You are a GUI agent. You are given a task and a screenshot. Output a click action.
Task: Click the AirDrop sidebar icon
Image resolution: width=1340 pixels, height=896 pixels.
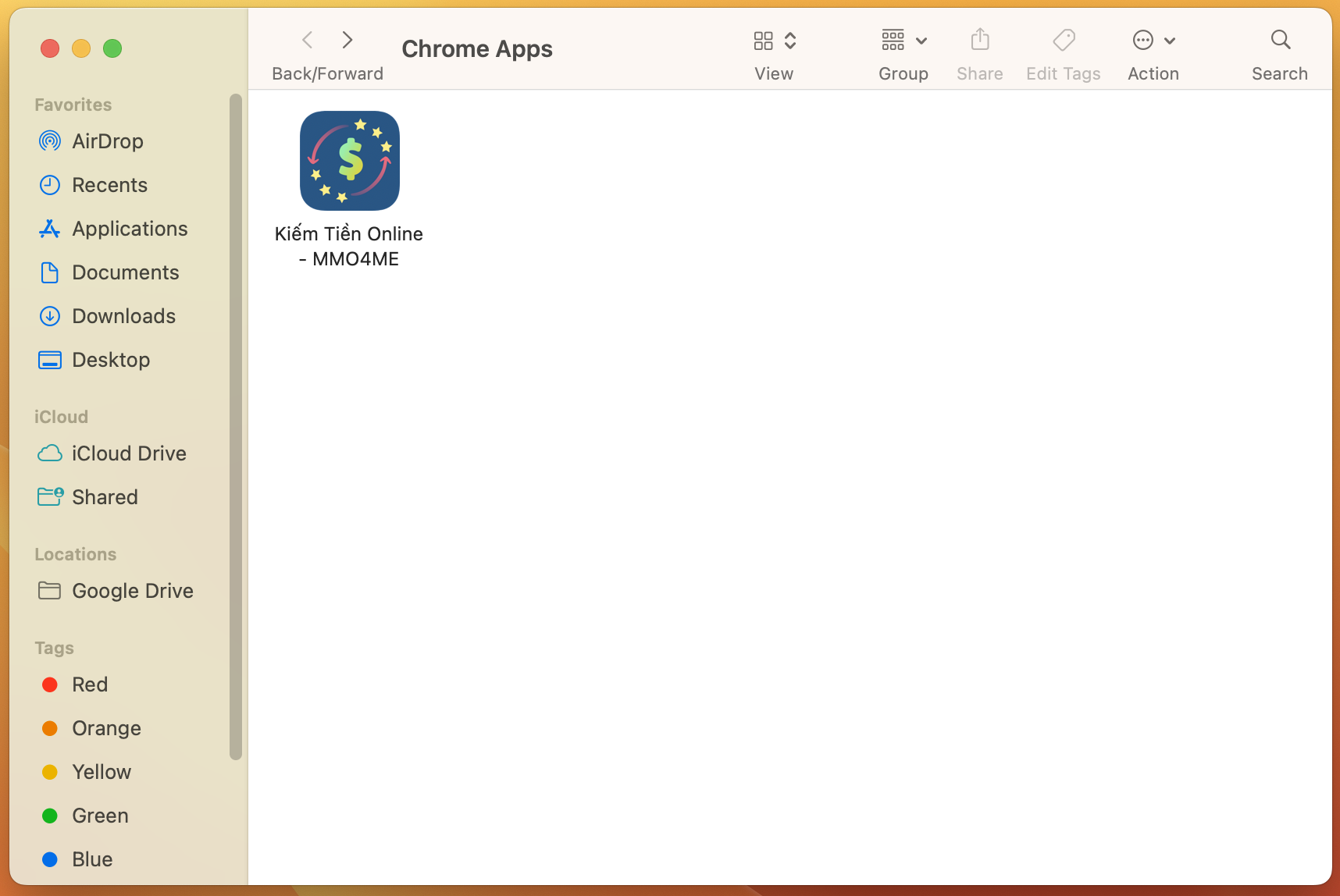point(50,141)
